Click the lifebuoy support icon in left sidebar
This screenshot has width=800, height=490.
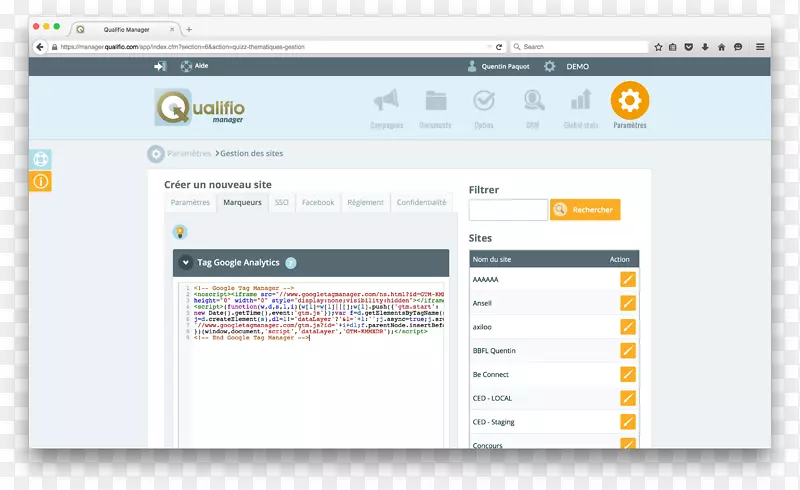41,159
